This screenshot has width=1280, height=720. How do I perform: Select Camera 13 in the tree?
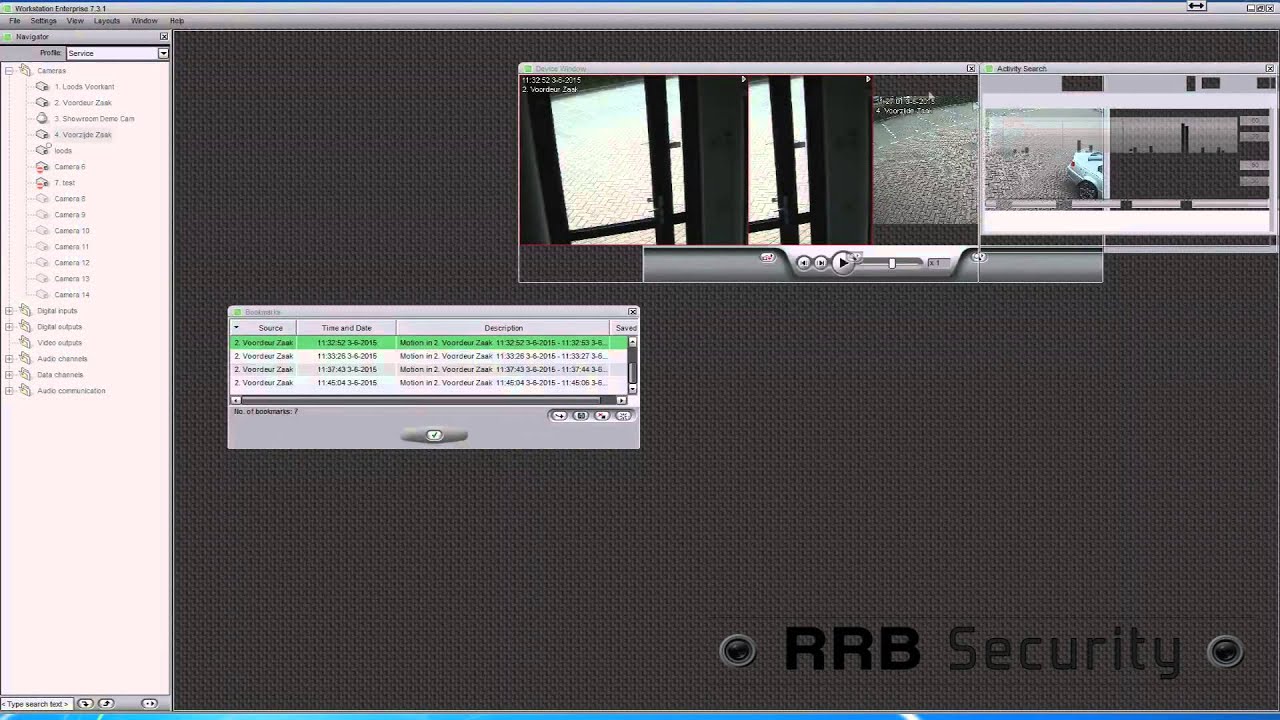(72, 279)
